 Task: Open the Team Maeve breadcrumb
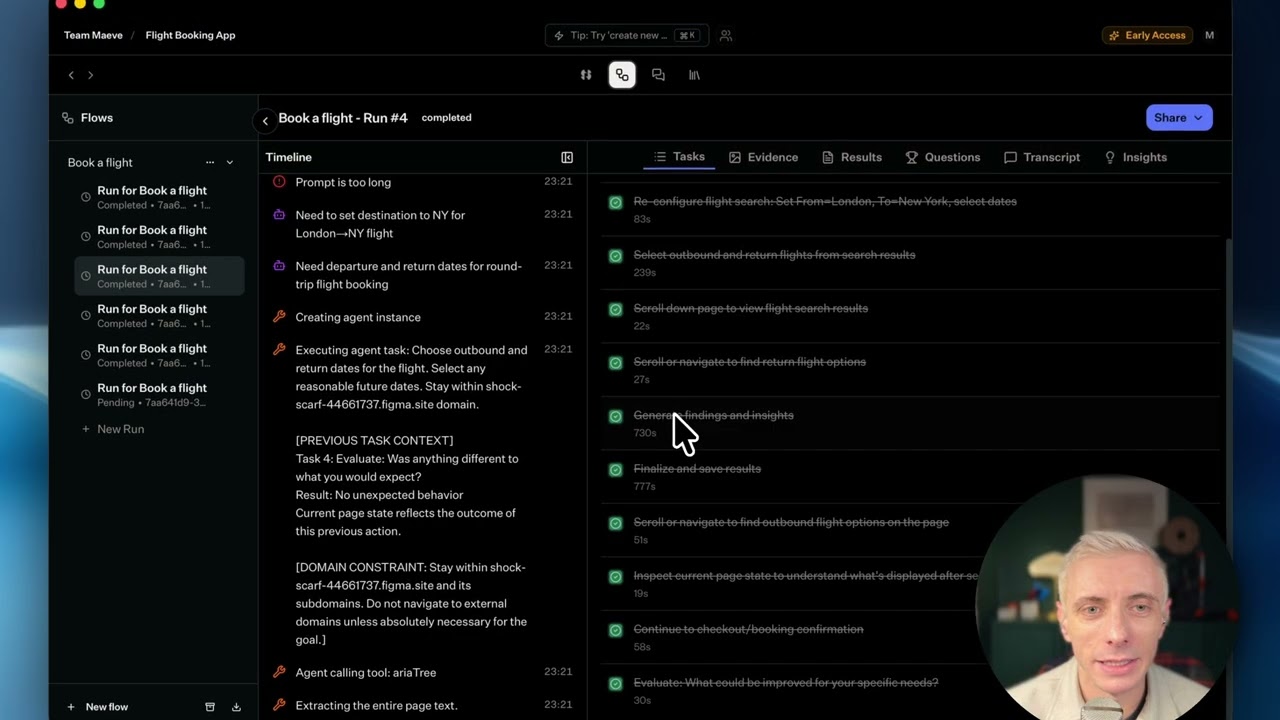(93, 35)
